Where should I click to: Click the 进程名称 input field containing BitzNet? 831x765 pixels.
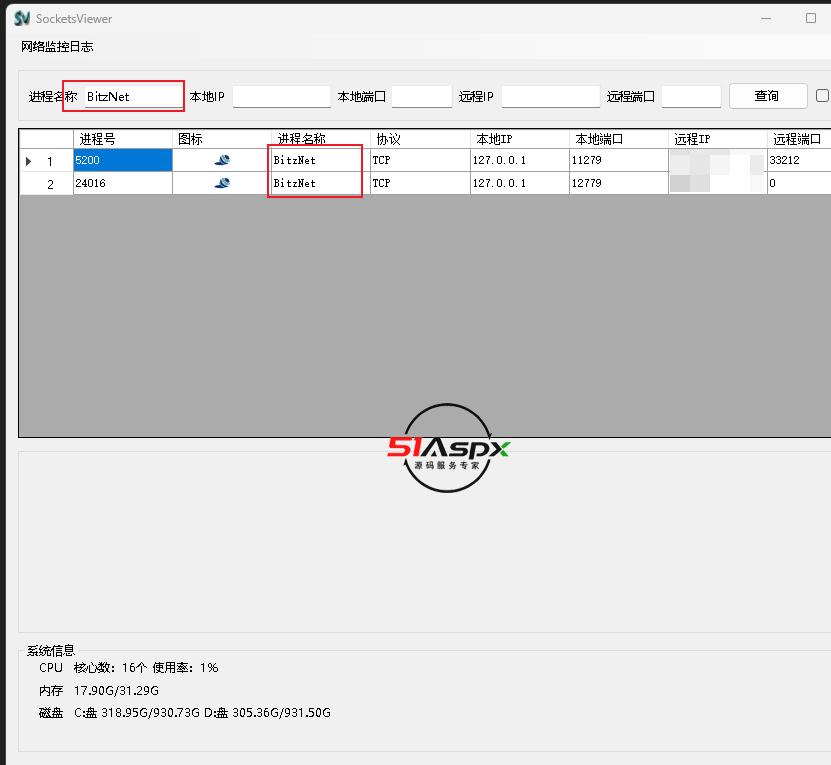[x=133, y=96]
